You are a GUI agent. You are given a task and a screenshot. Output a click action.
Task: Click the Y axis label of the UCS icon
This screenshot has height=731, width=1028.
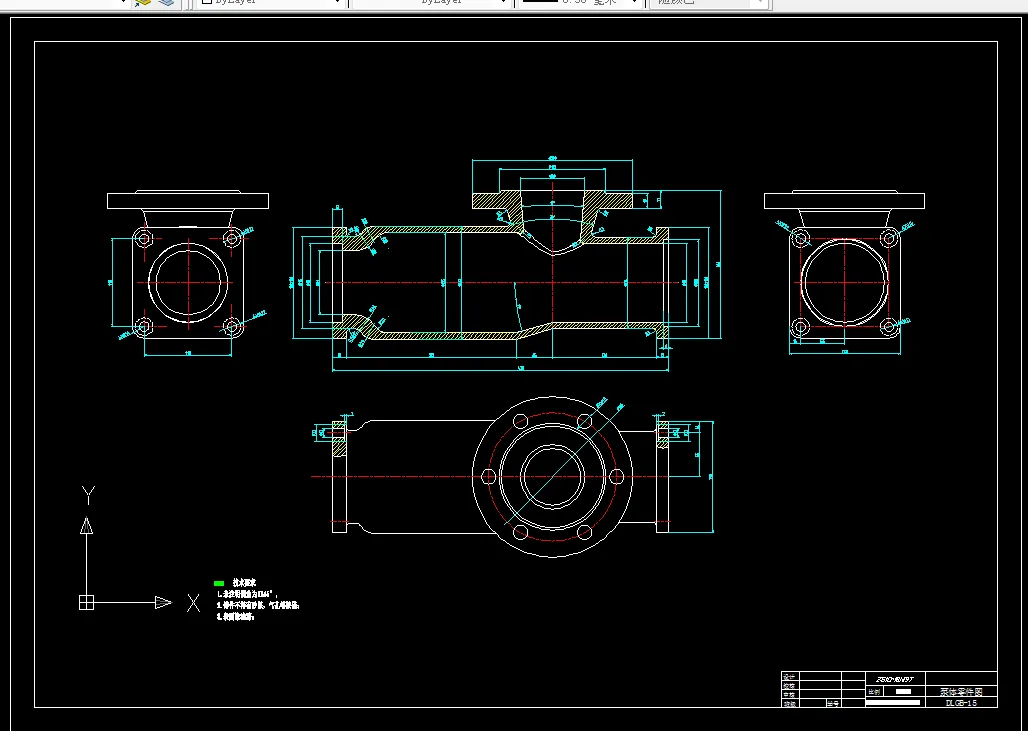[88, 495]
